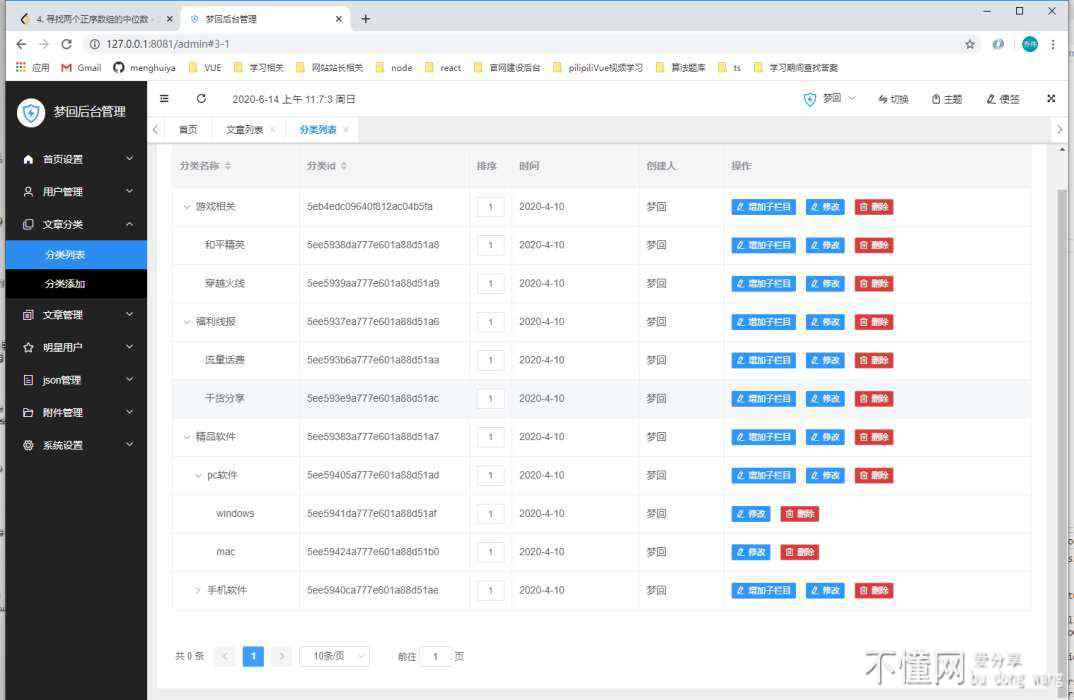Click pagination page 1 button
1074x700 pixels.
[x=253, y=656]
